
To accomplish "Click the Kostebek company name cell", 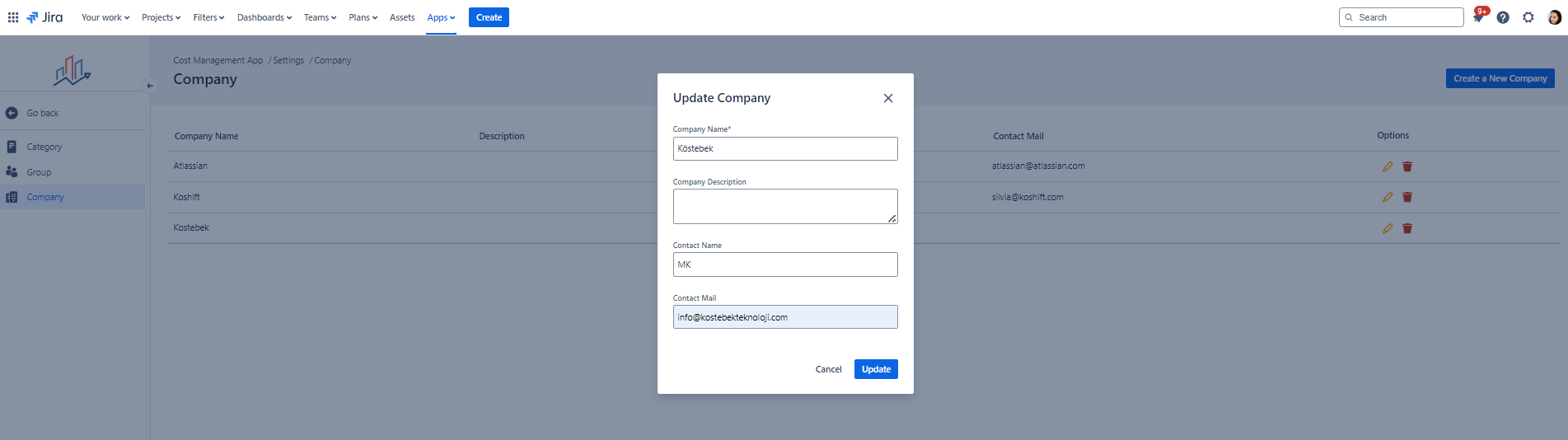I will tap(191, 227).
